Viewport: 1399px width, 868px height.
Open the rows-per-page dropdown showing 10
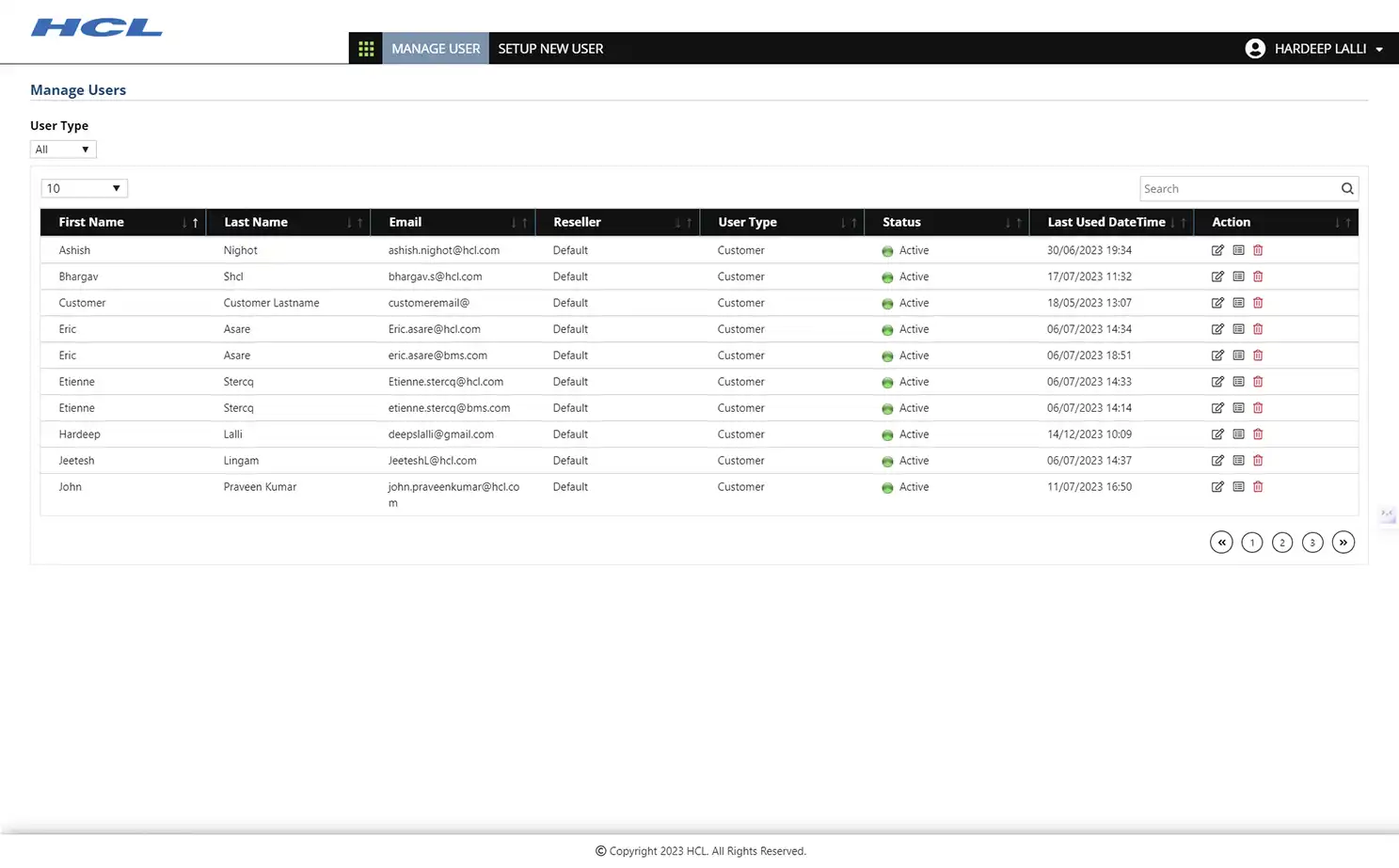[x=84, y=188]
